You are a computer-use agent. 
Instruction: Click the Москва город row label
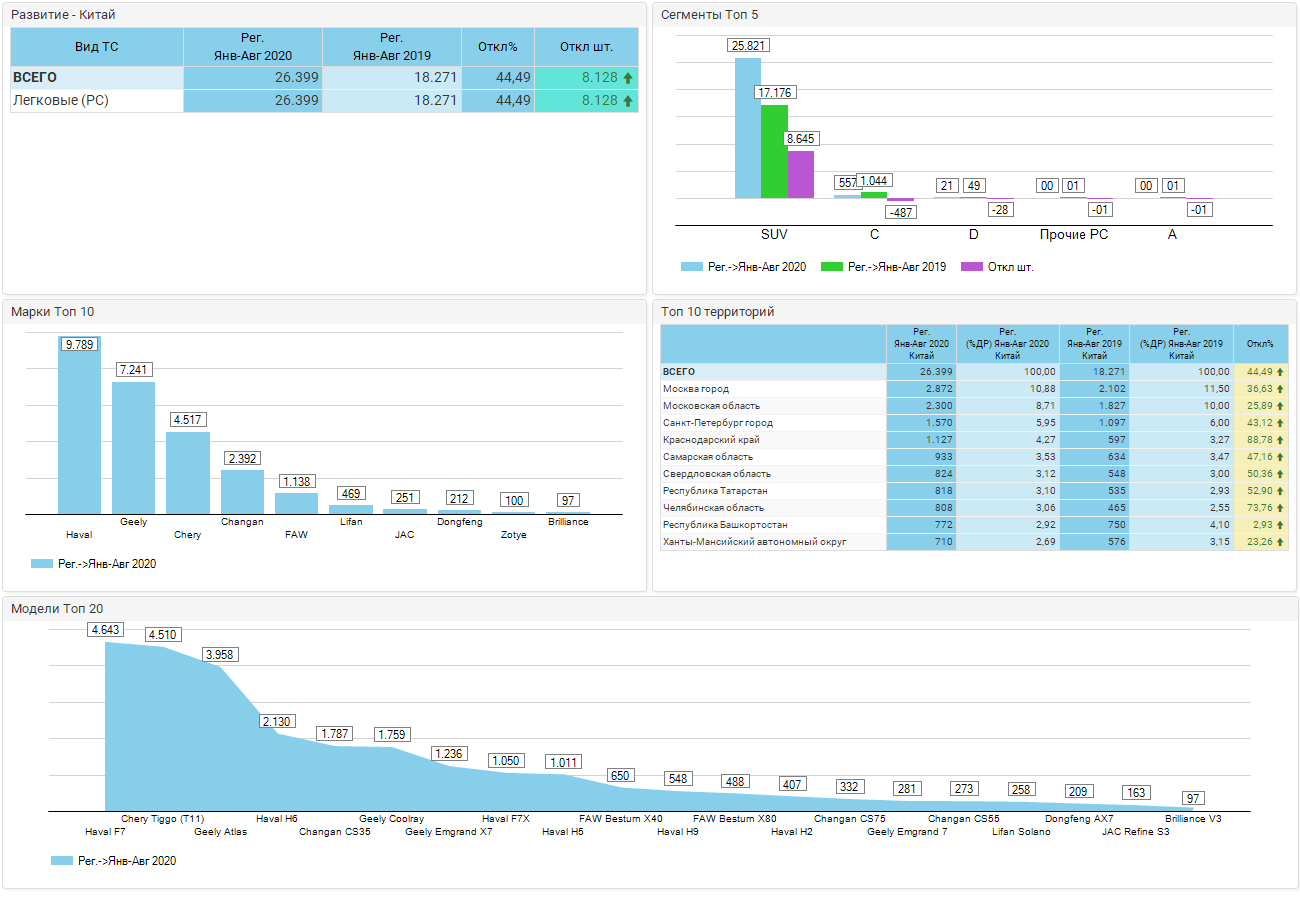click(696, 389)
